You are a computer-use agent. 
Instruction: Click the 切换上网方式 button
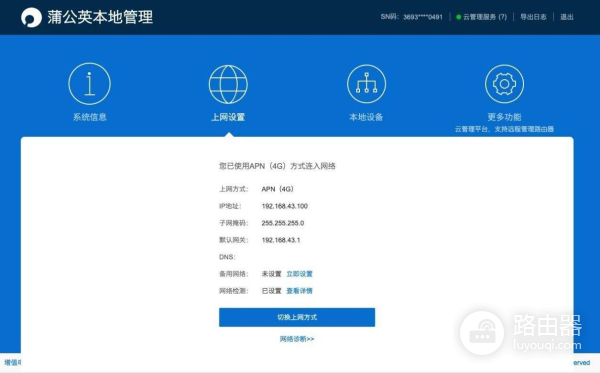point(297,317)
